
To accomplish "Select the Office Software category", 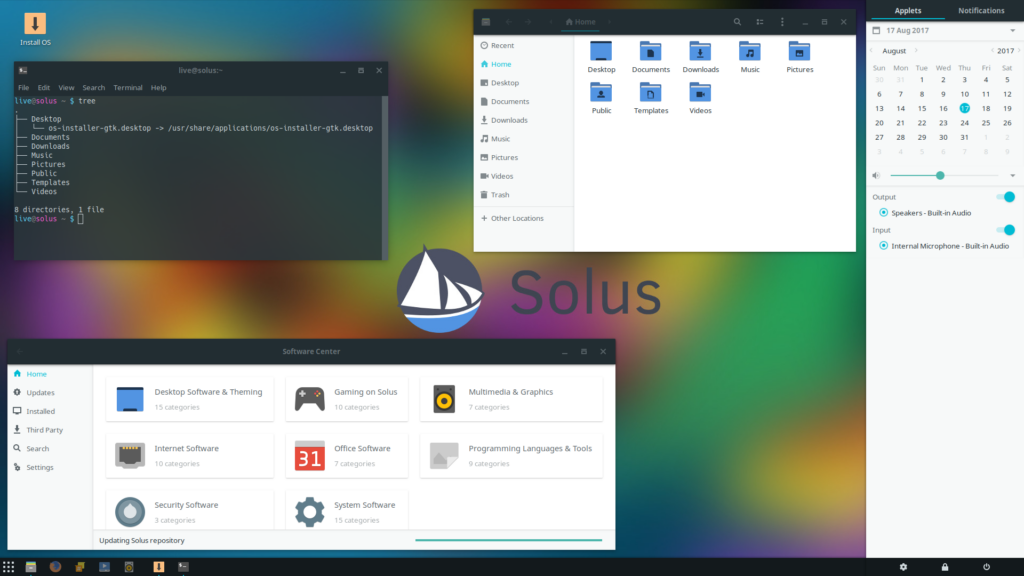I will pos(345,454).
